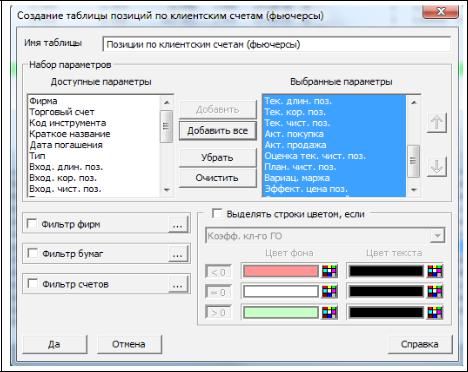Click the white '= 0' background color swatch
Screen dimensions: 468x372
point(281,292)
